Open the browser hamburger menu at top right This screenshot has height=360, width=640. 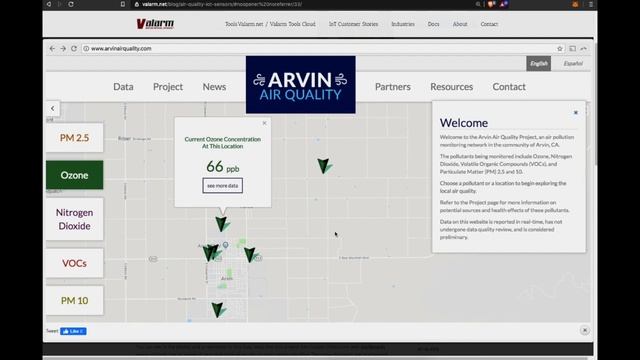591,4
